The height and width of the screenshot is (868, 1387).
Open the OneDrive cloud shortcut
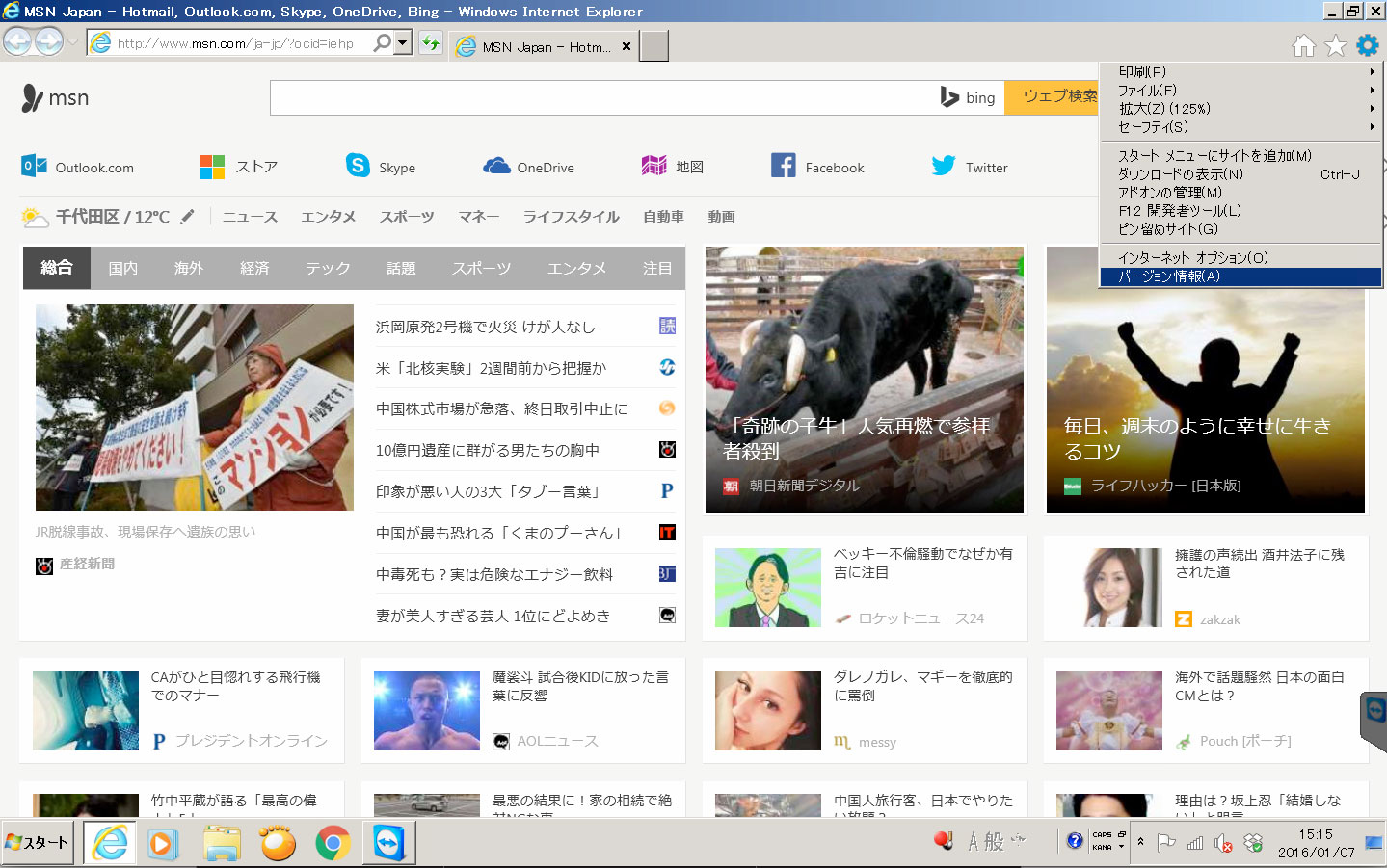click(x=496, y=166)
